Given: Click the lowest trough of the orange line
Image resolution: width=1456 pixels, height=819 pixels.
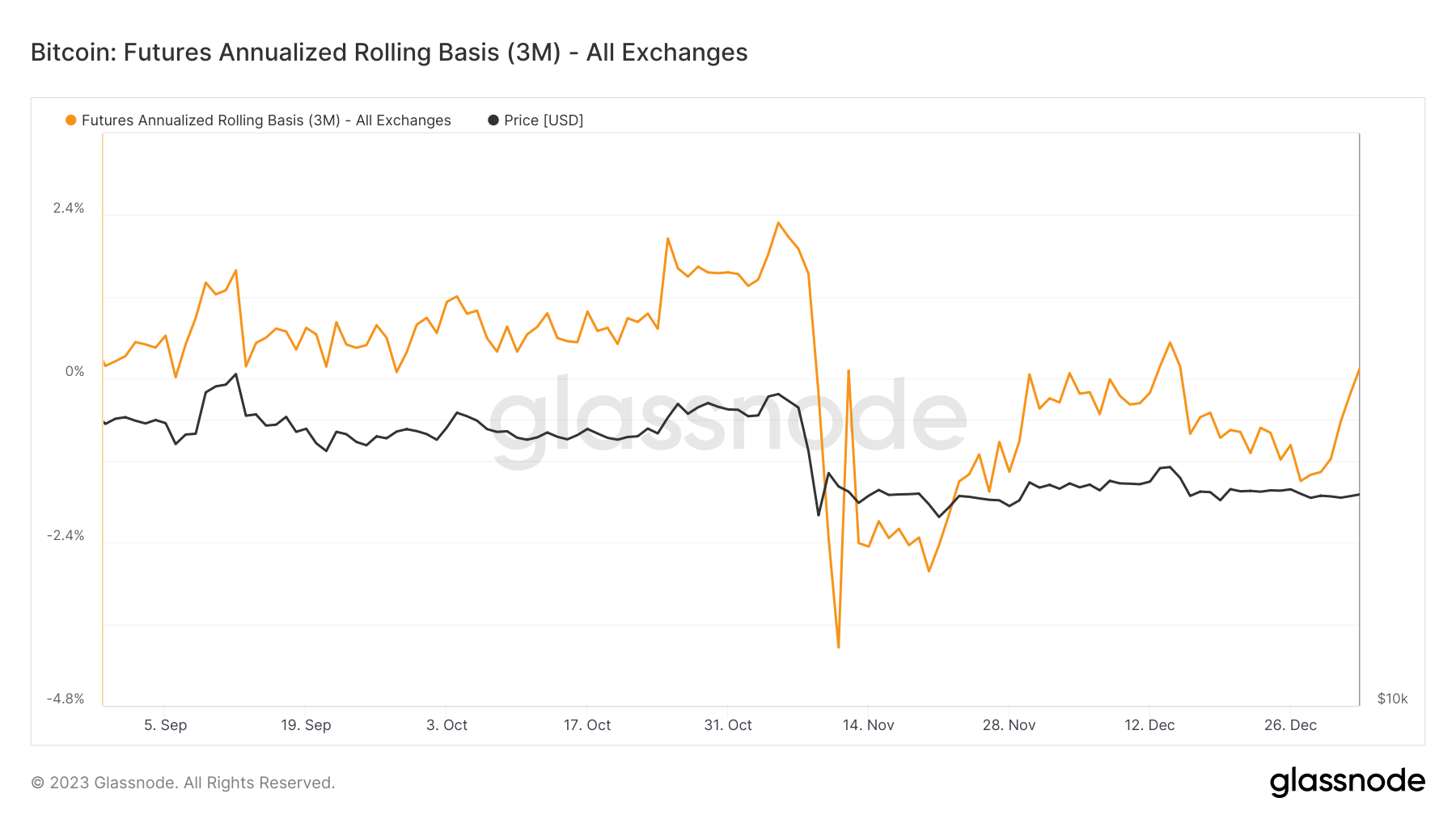Looking at the screenshot, I should [x=838, y=647].
